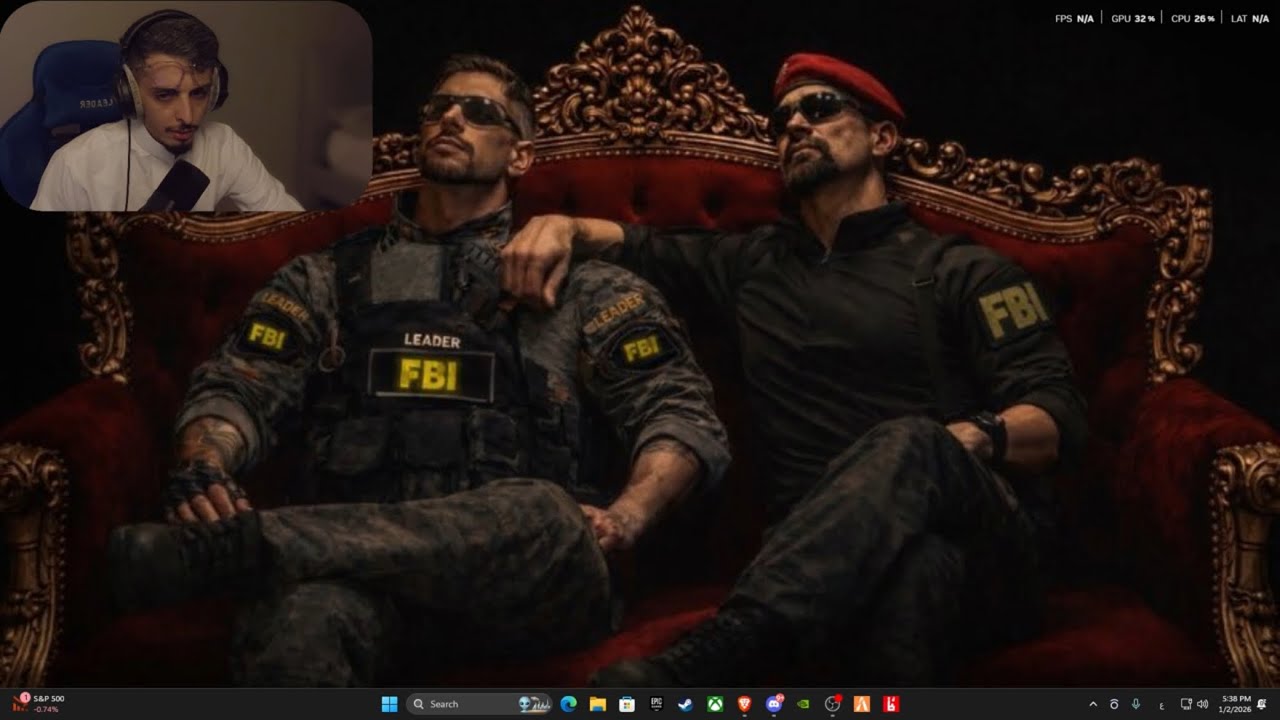The width and height of the screenshot is (1280, 720).
Task: Open the NVIDIA app icon
Action: pos(802,704)
